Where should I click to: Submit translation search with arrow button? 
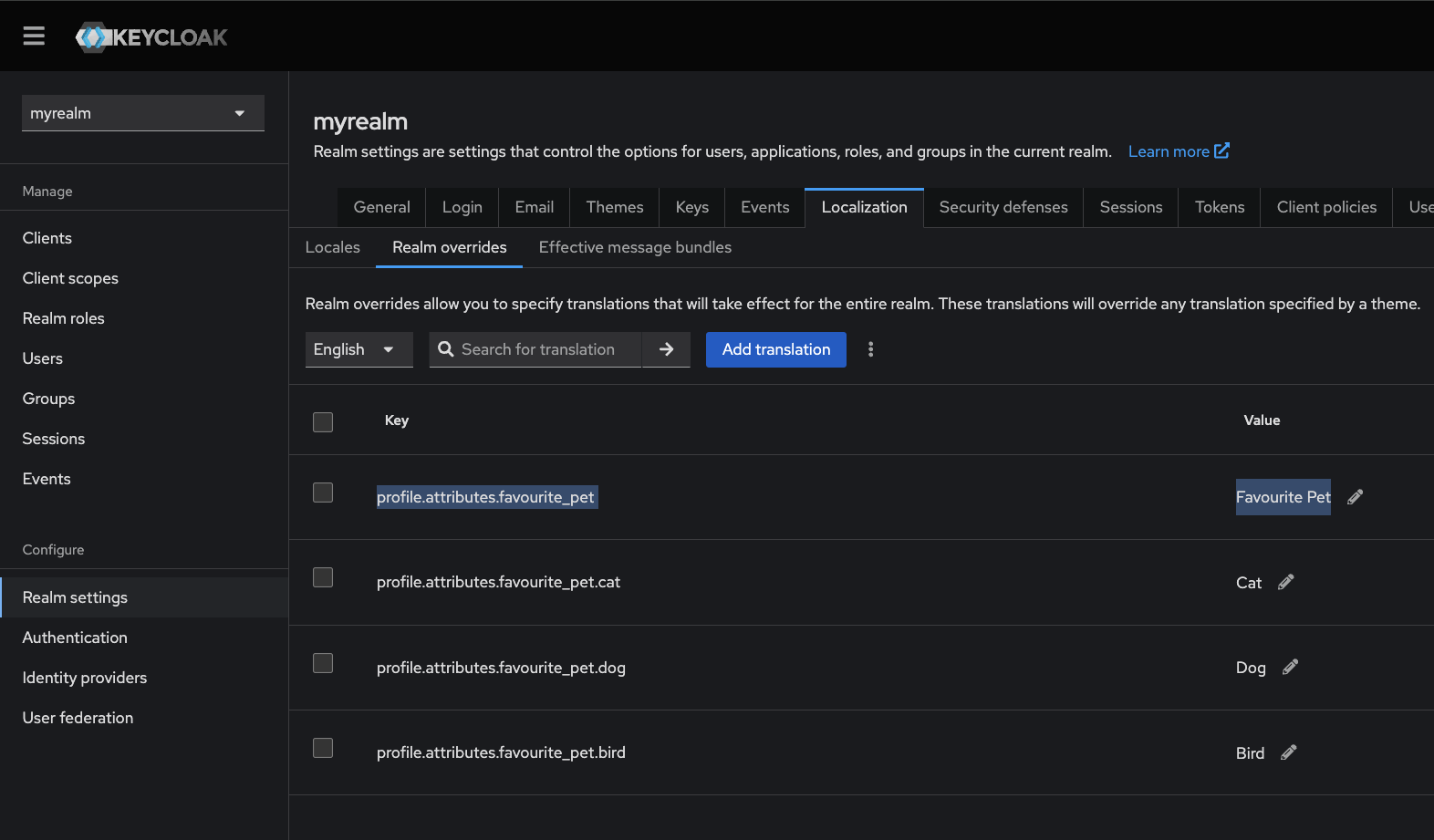click(x=666, y=349)
